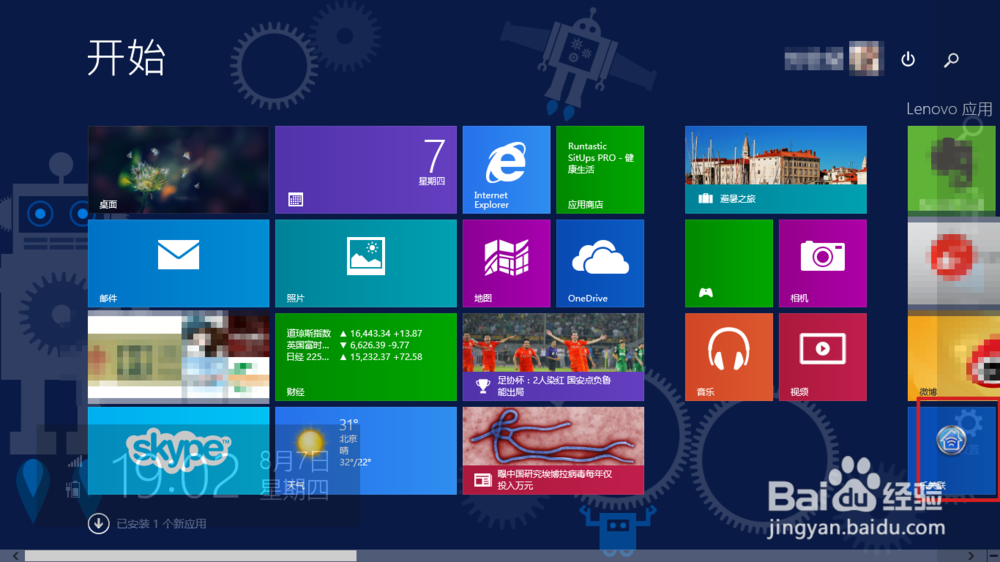This screenshot has width=1000, height=562.
Task: Open the Calendar tile showing 7 星期四
Action: coord(365,170)
